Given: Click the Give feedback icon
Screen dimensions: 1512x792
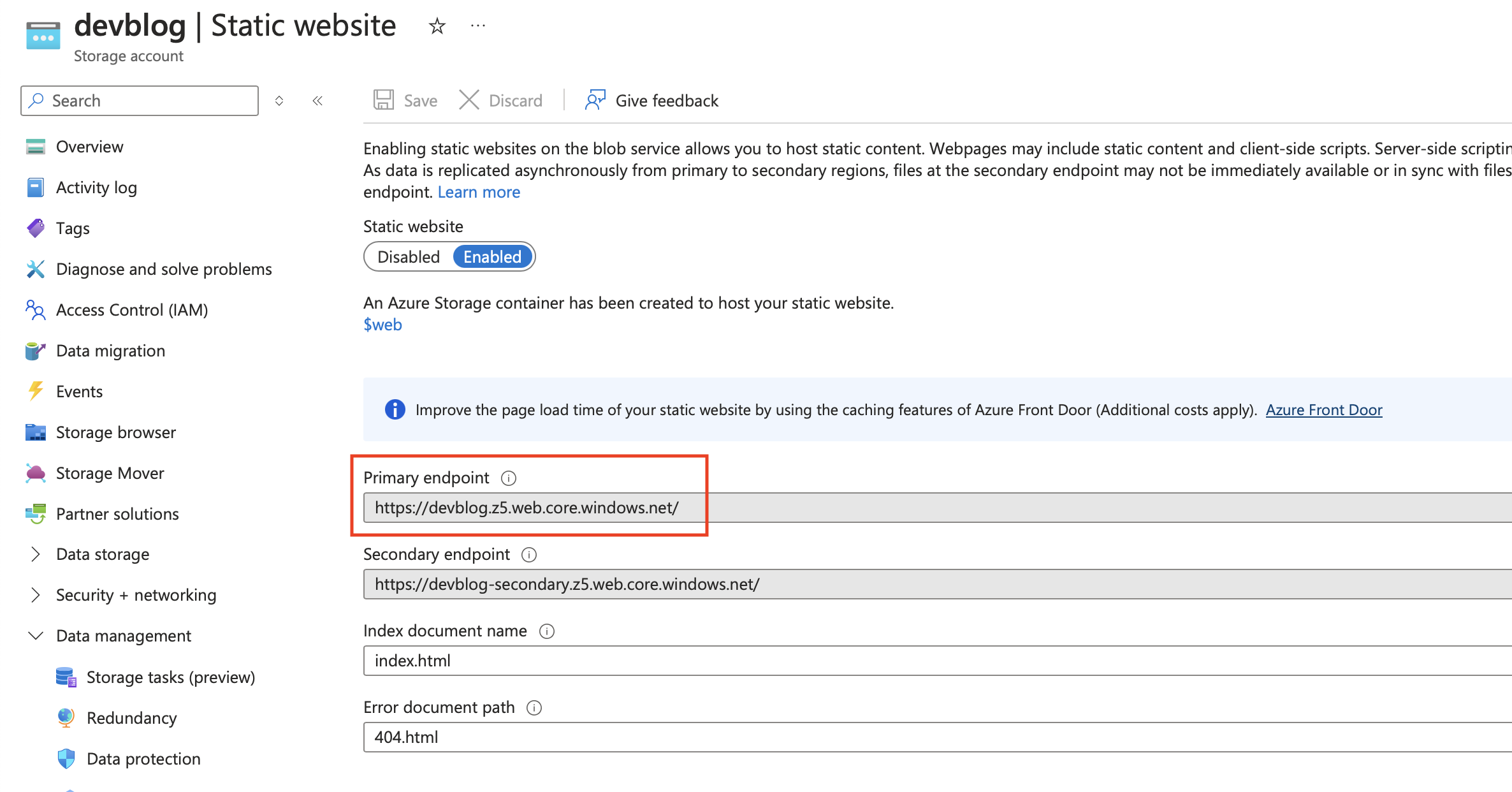Looking at the screenshot, I should pos(595,100).
